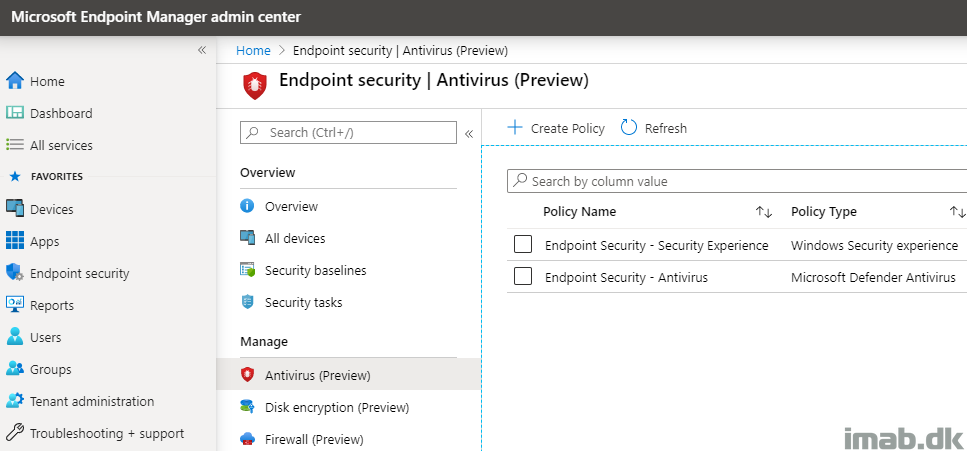Click the Antivirus (Preview) red shield icon
Screen dimensions: 967x451
(247, 374)
